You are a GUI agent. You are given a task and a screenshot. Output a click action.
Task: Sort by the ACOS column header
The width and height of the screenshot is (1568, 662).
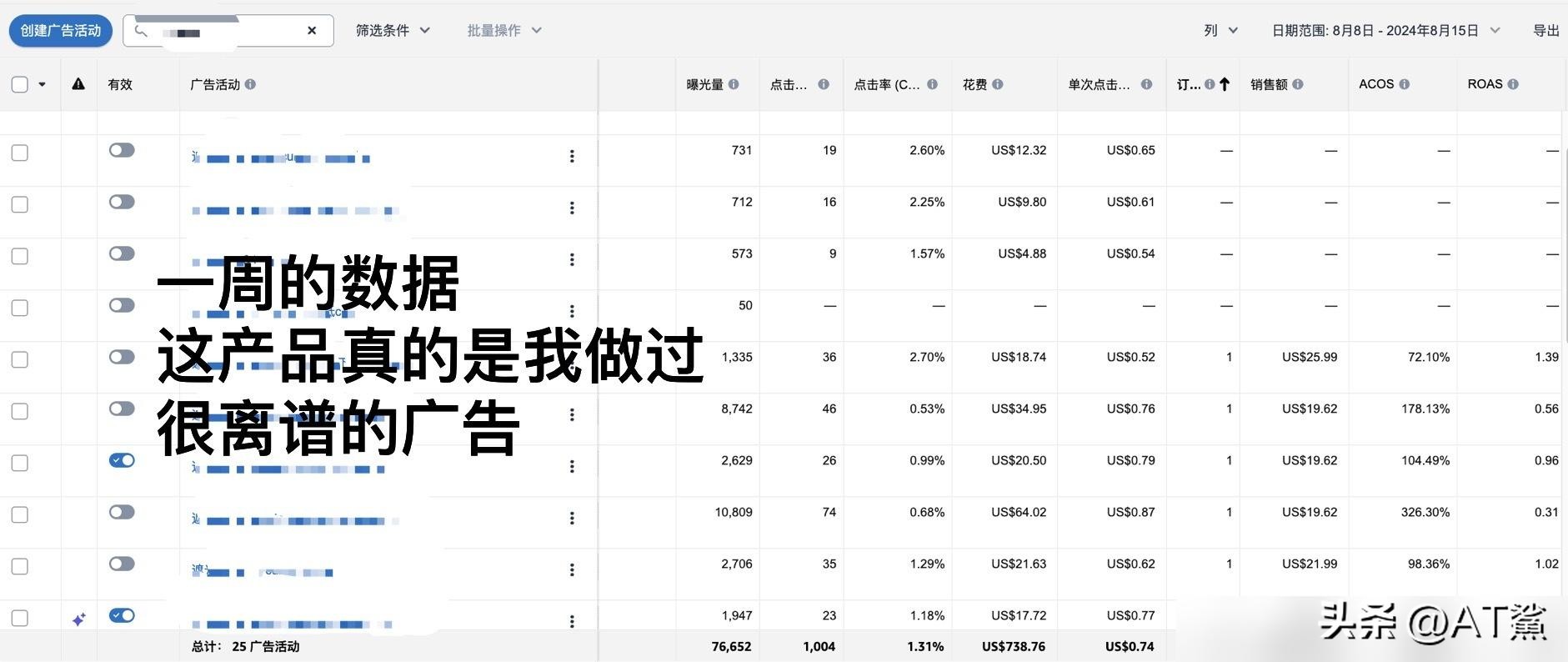coord(1376,84)
